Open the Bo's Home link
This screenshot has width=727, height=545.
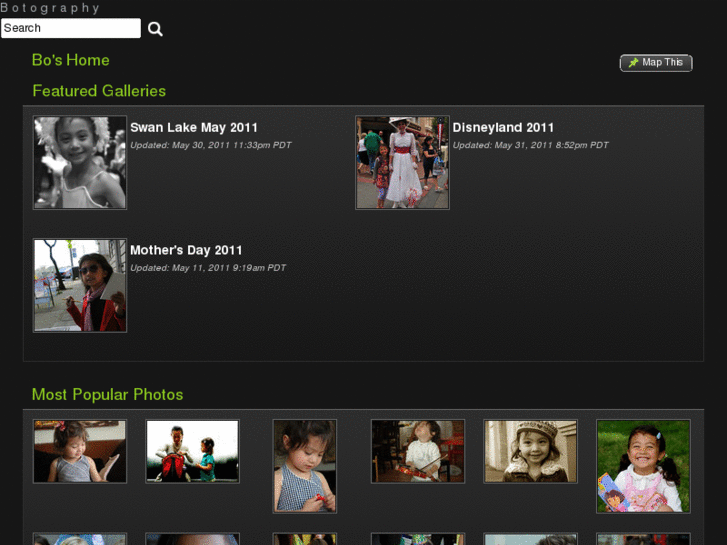tap(70, 60)
